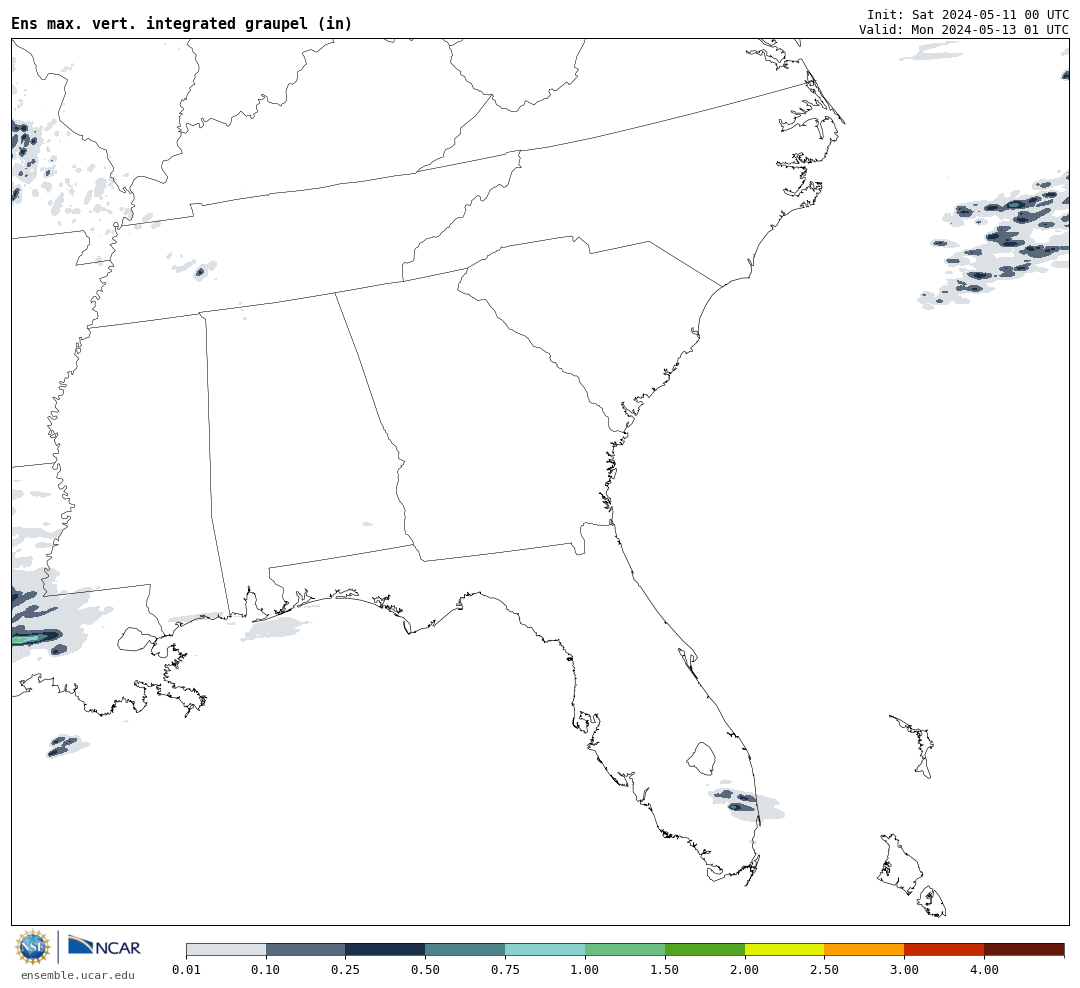Click the graupel blob over southeast Florida
Viewport: 1080px width, 988px height.
click(x=745, y=803)
